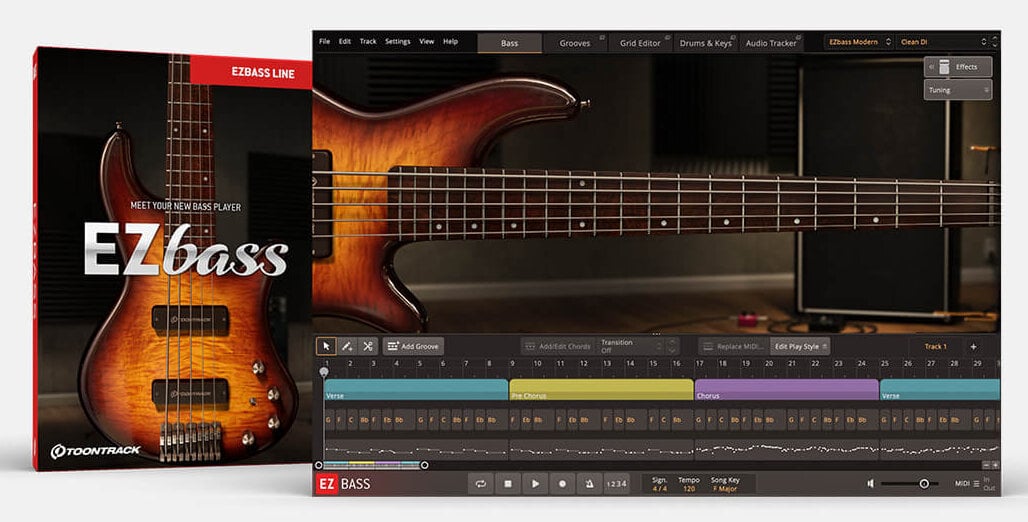Viewport: 1028px width, 522px height.
Task: Click the EZ BASS logo
Action: pyautogui.click(x=344, y=484)
